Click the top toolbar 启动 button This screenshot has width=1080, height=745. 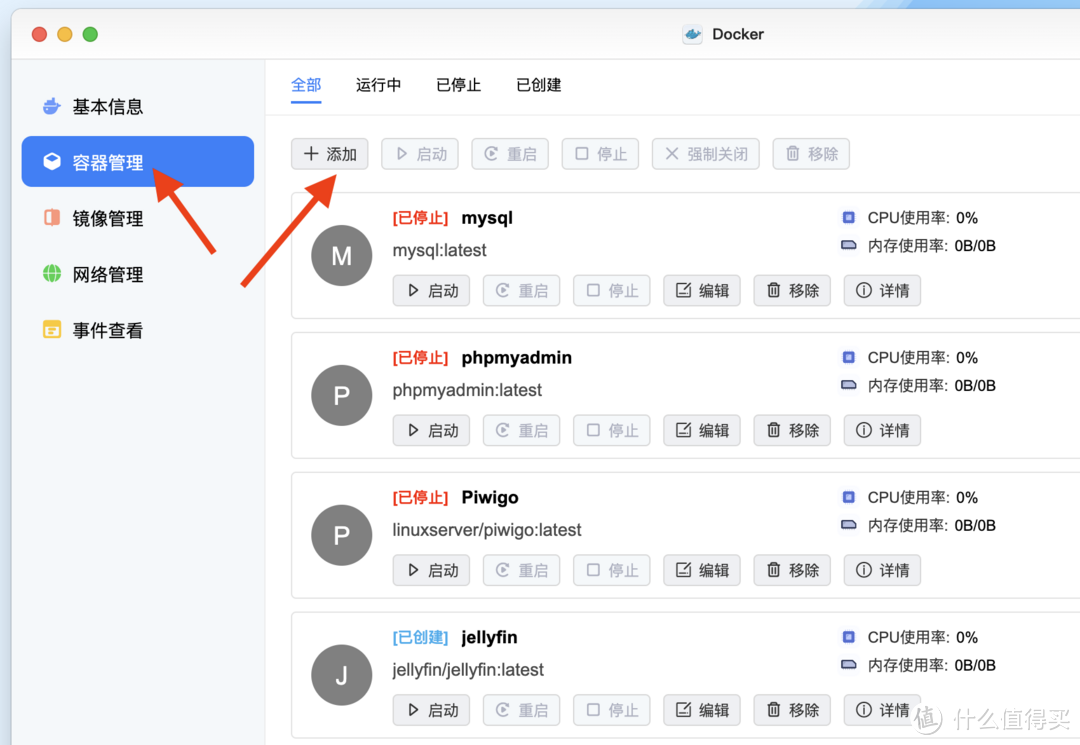(x=420, y=154)
